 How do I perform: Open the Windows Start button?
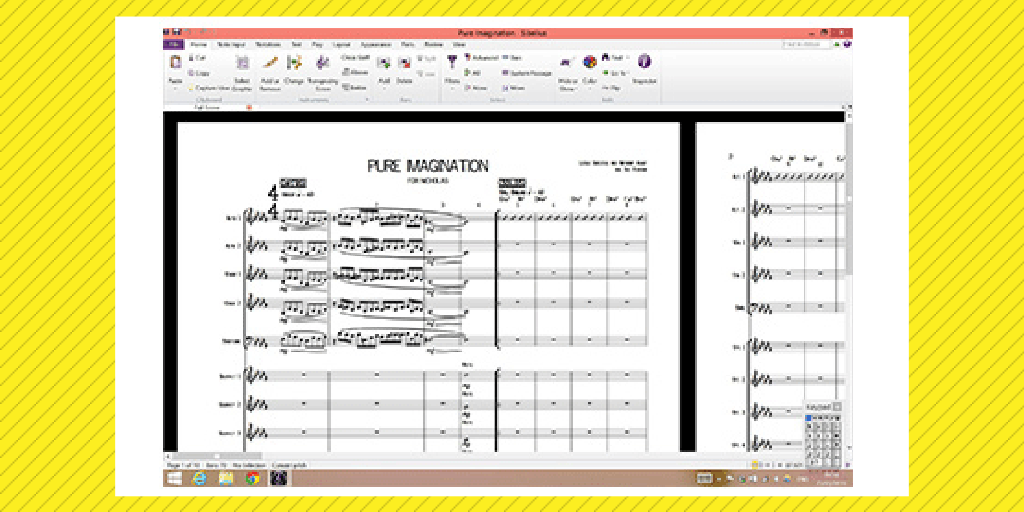174,478
